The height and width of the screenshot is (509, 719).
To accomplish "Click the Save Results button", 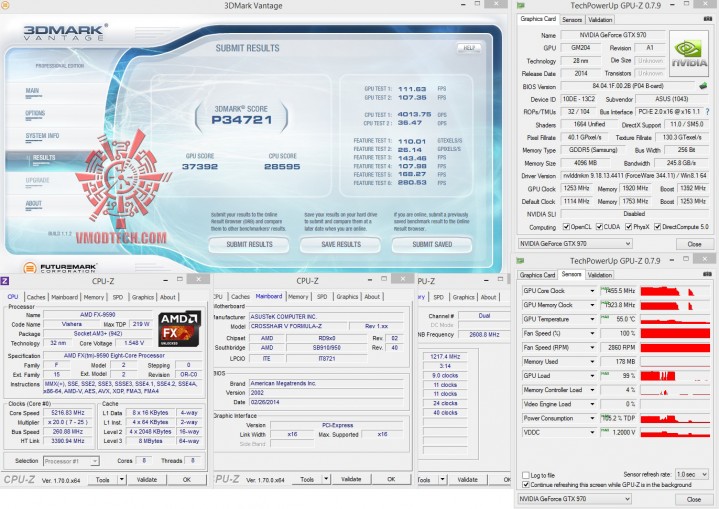I will [x=341, y=244].
